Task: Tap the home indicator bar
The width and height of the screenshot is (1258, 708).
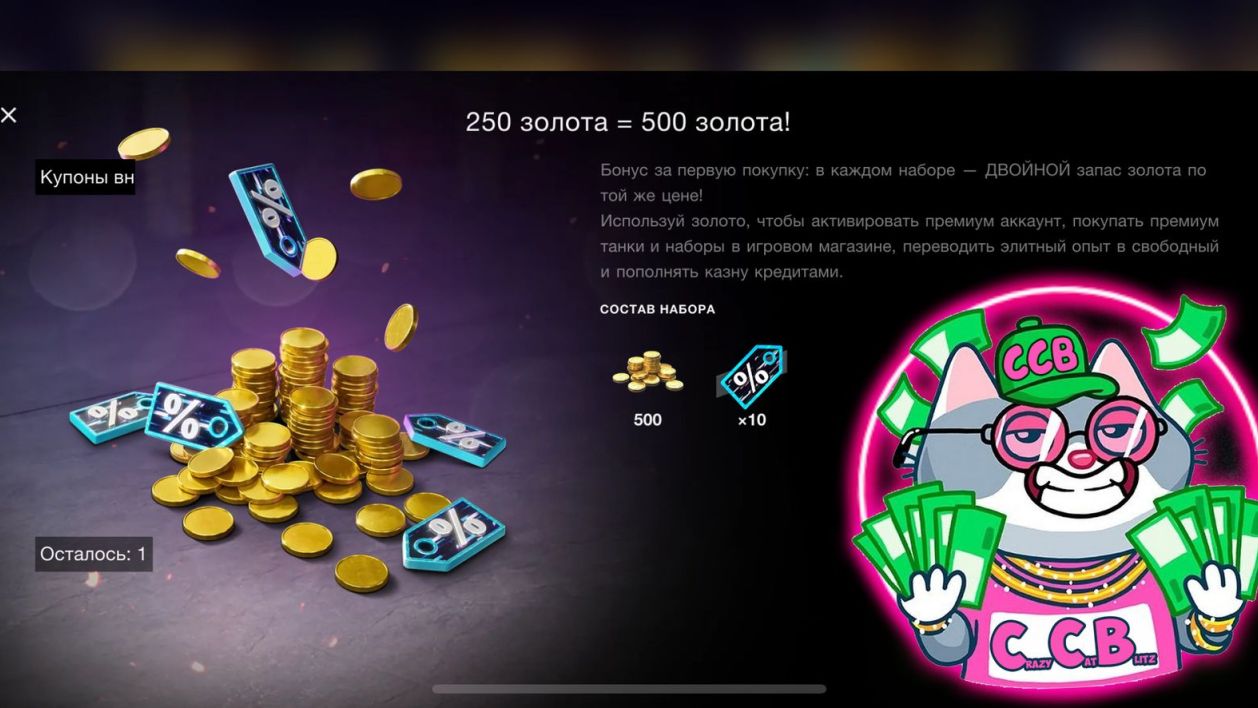Action: point(629,689)
